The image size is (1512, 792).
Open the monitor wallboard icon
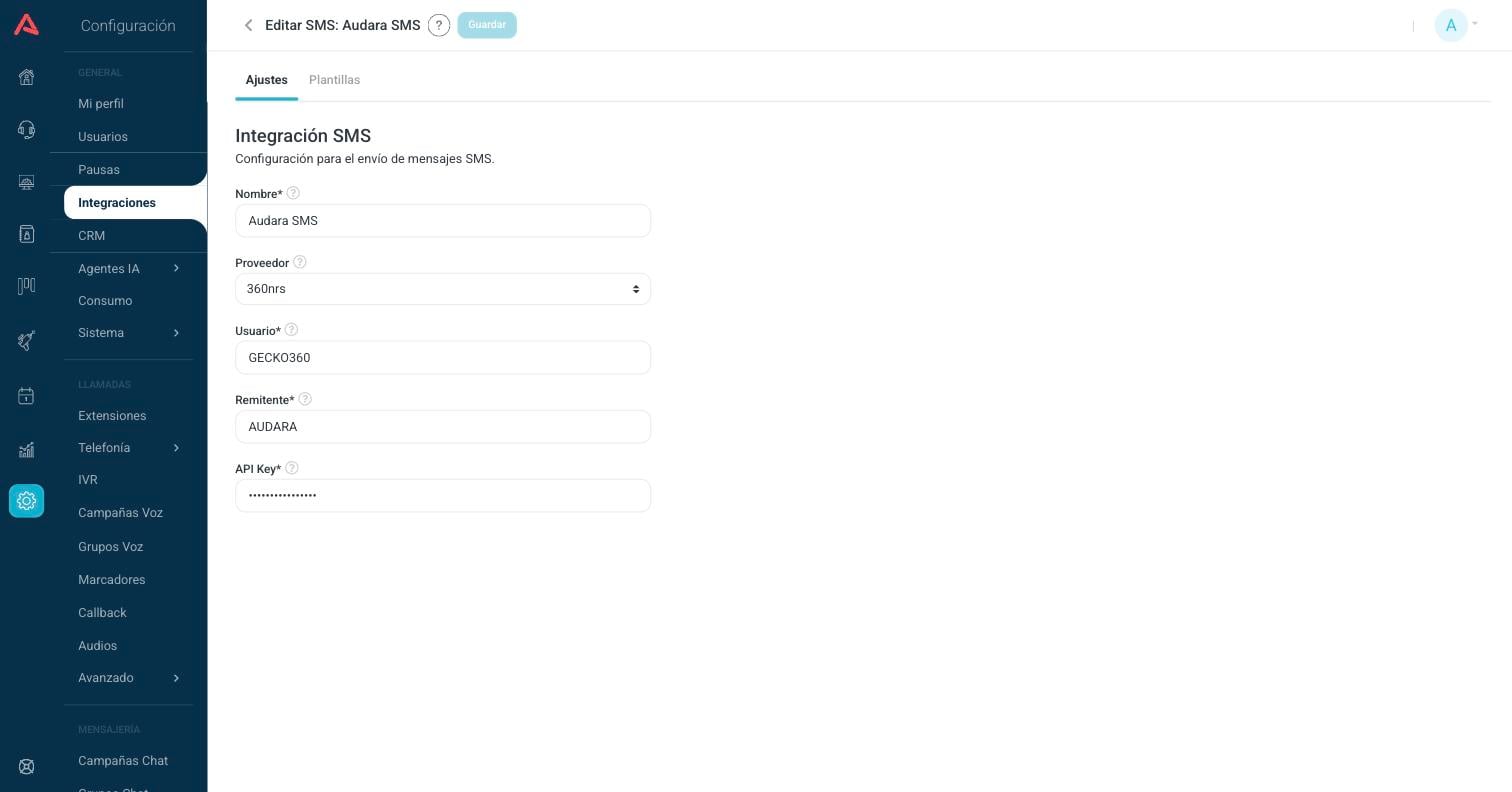[x=27, y=182]
